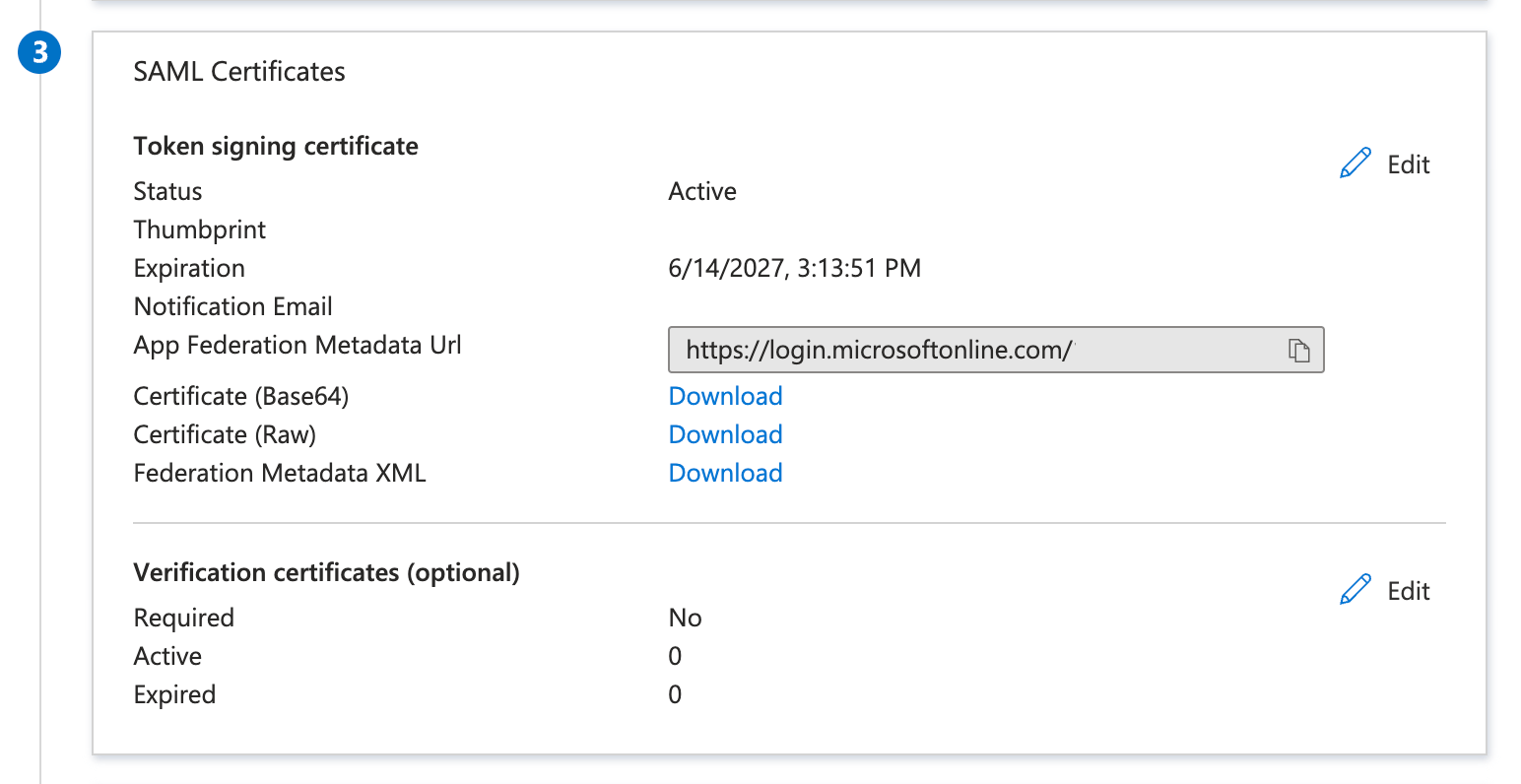Click the SAML Certificates section heading
The image size is (1521, 784).
coord(239,72)
